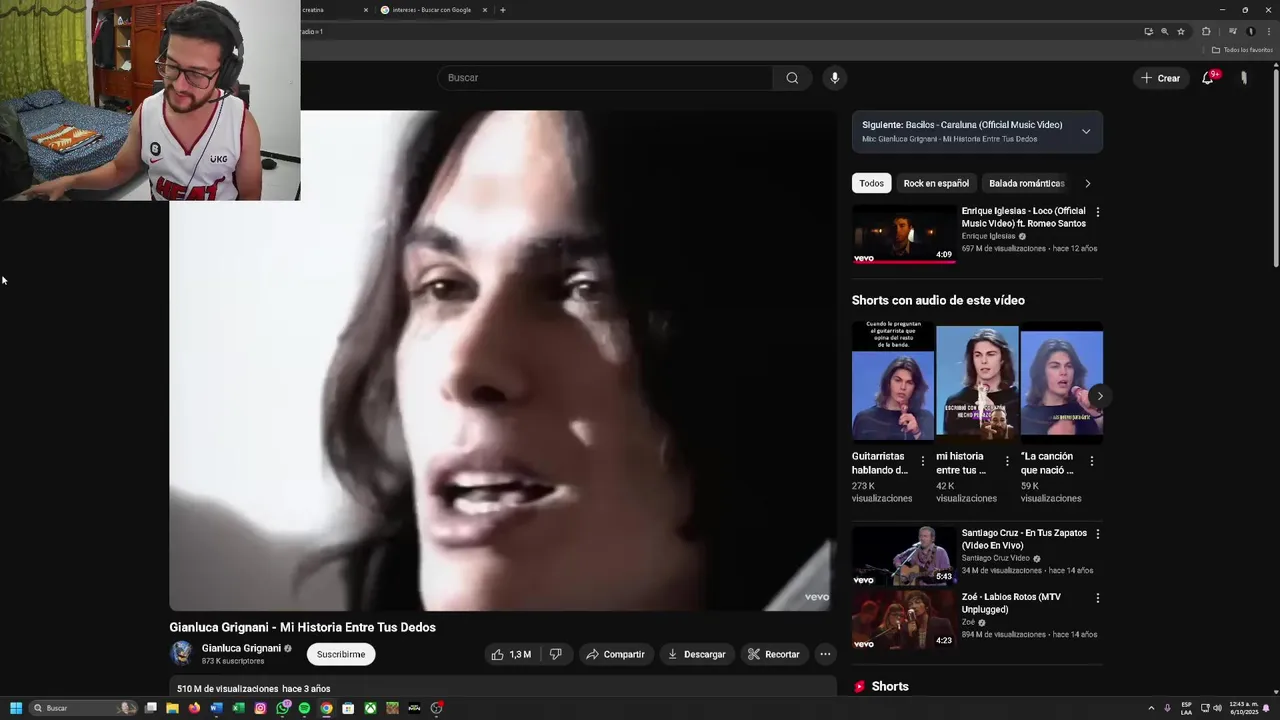Click the Descargar download button

pyautogui.click(x=696, y=654)
